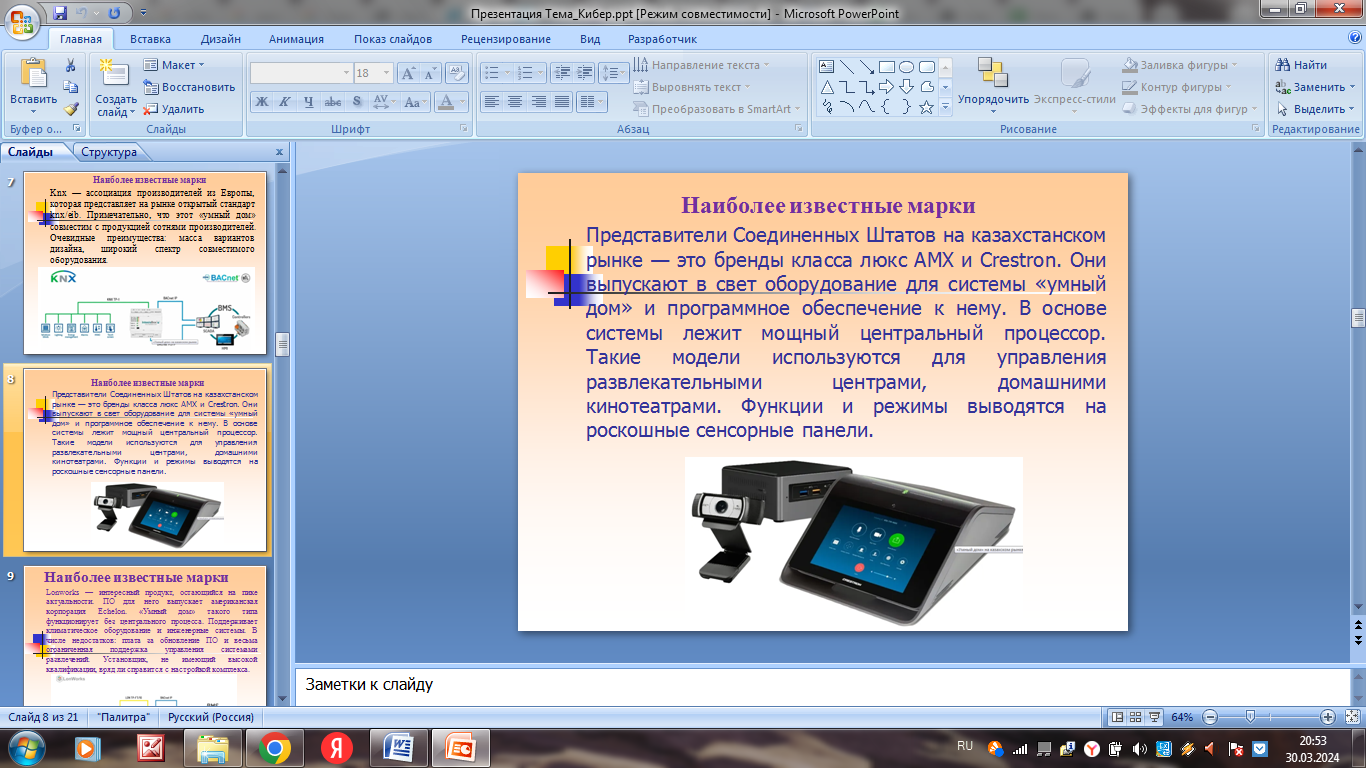Select slide 7 thumbnail with KNX diagram
This screenshot has width=1366, height=768.
tap(145, 264)
